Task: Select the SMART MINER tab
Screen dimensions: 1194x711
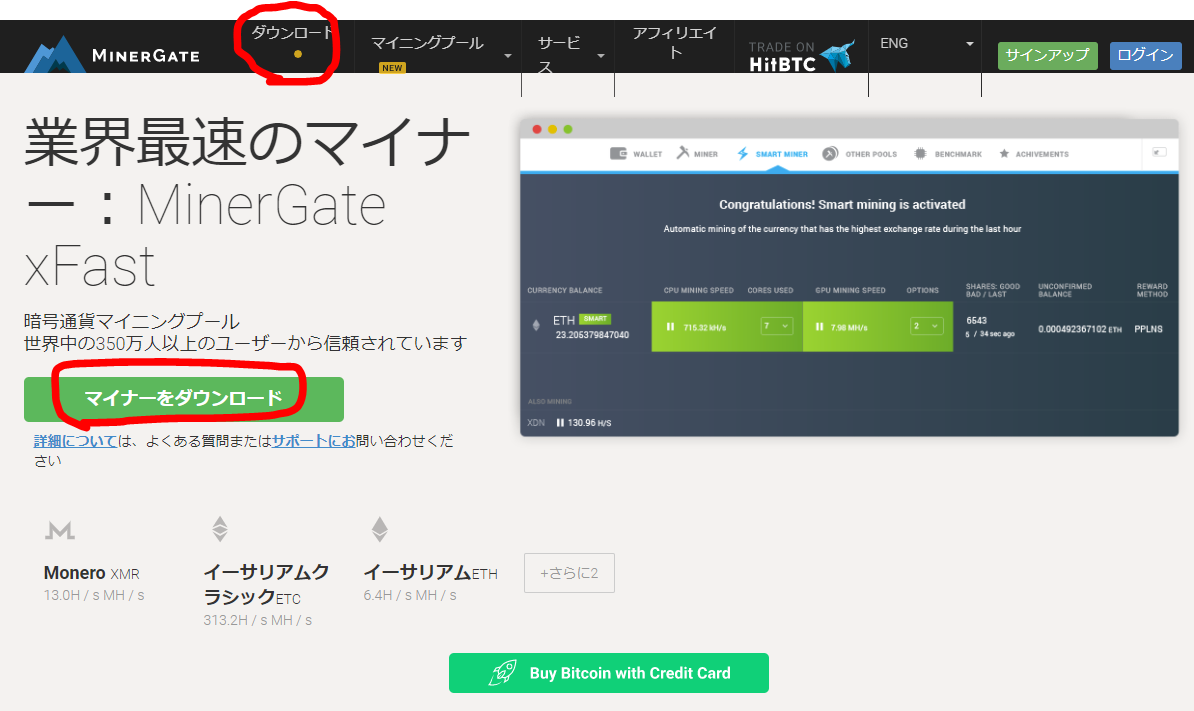Action: point(772,154)
